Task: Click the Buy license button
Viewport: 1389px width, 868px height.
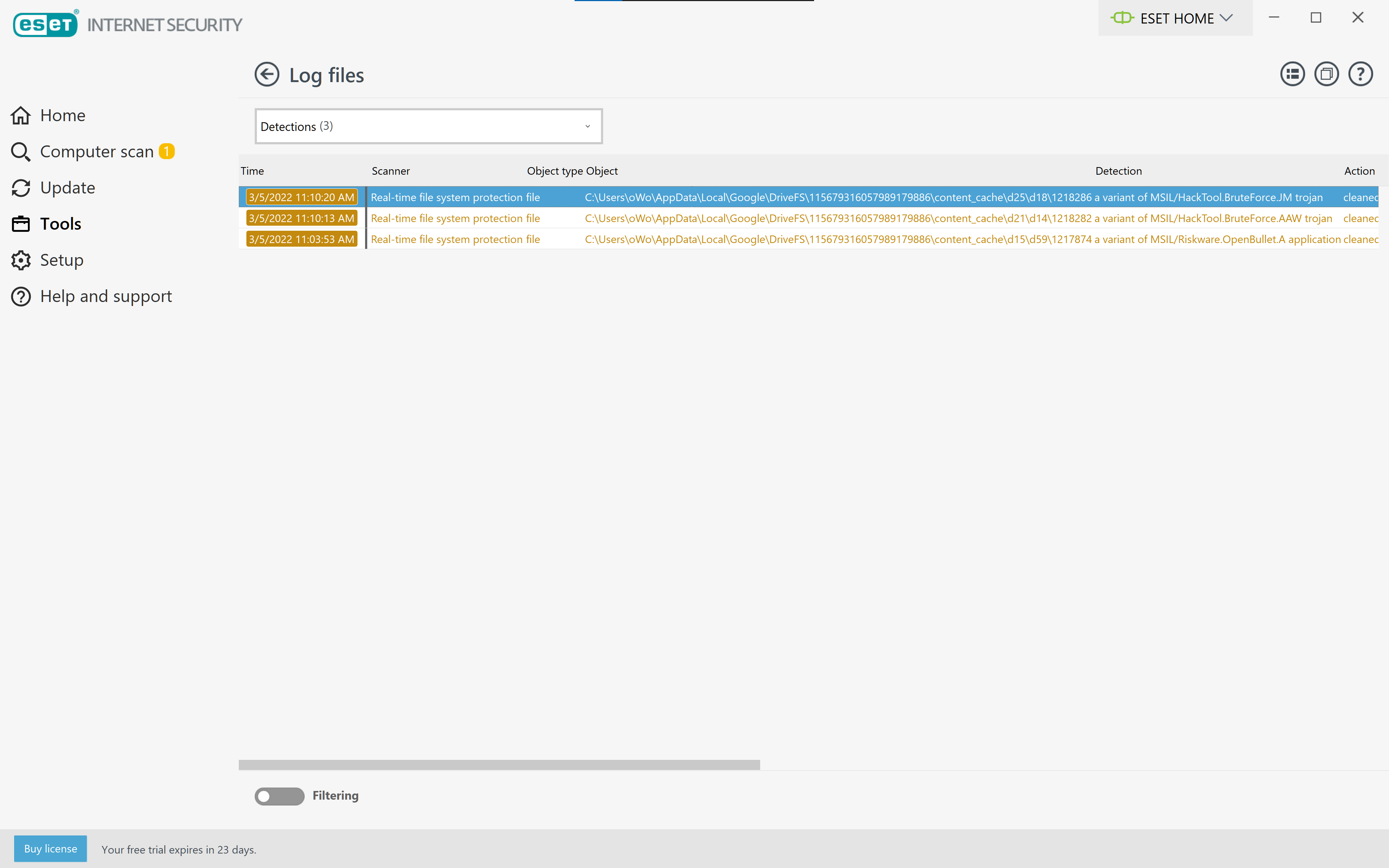Action: coord(50,849)
